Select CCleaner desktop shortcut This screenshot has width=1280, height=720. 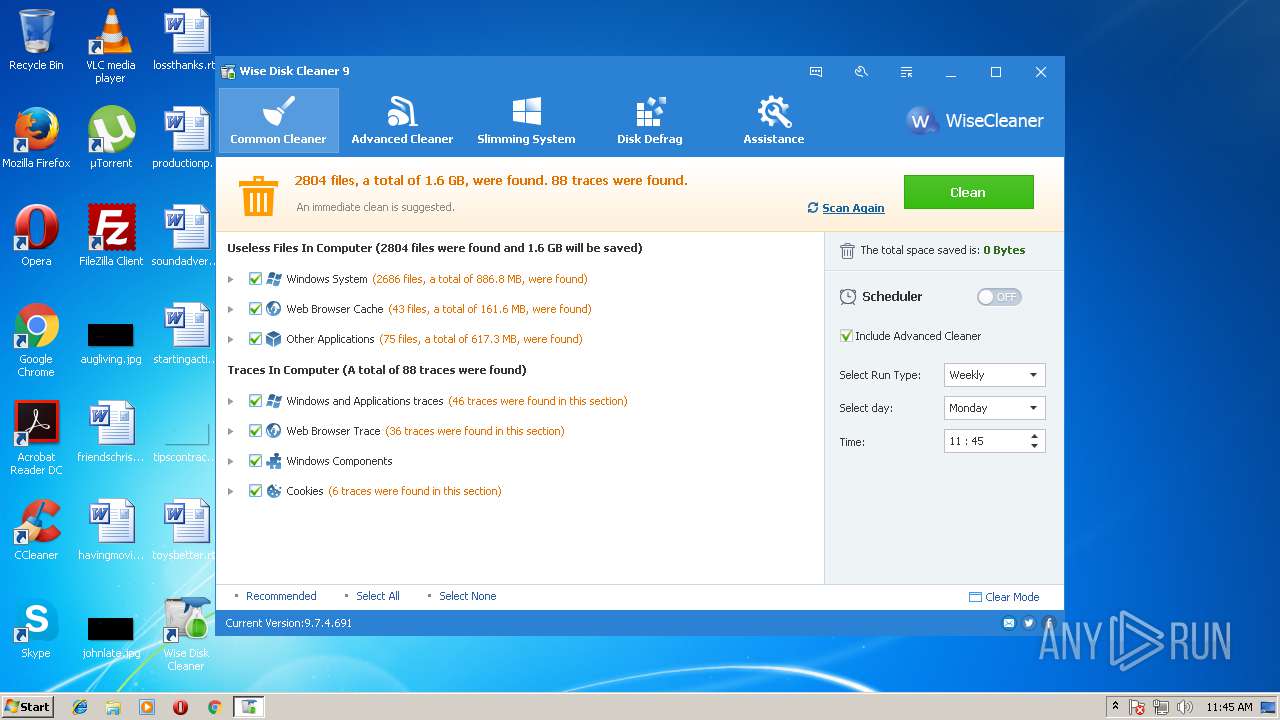tap(36, 530)
